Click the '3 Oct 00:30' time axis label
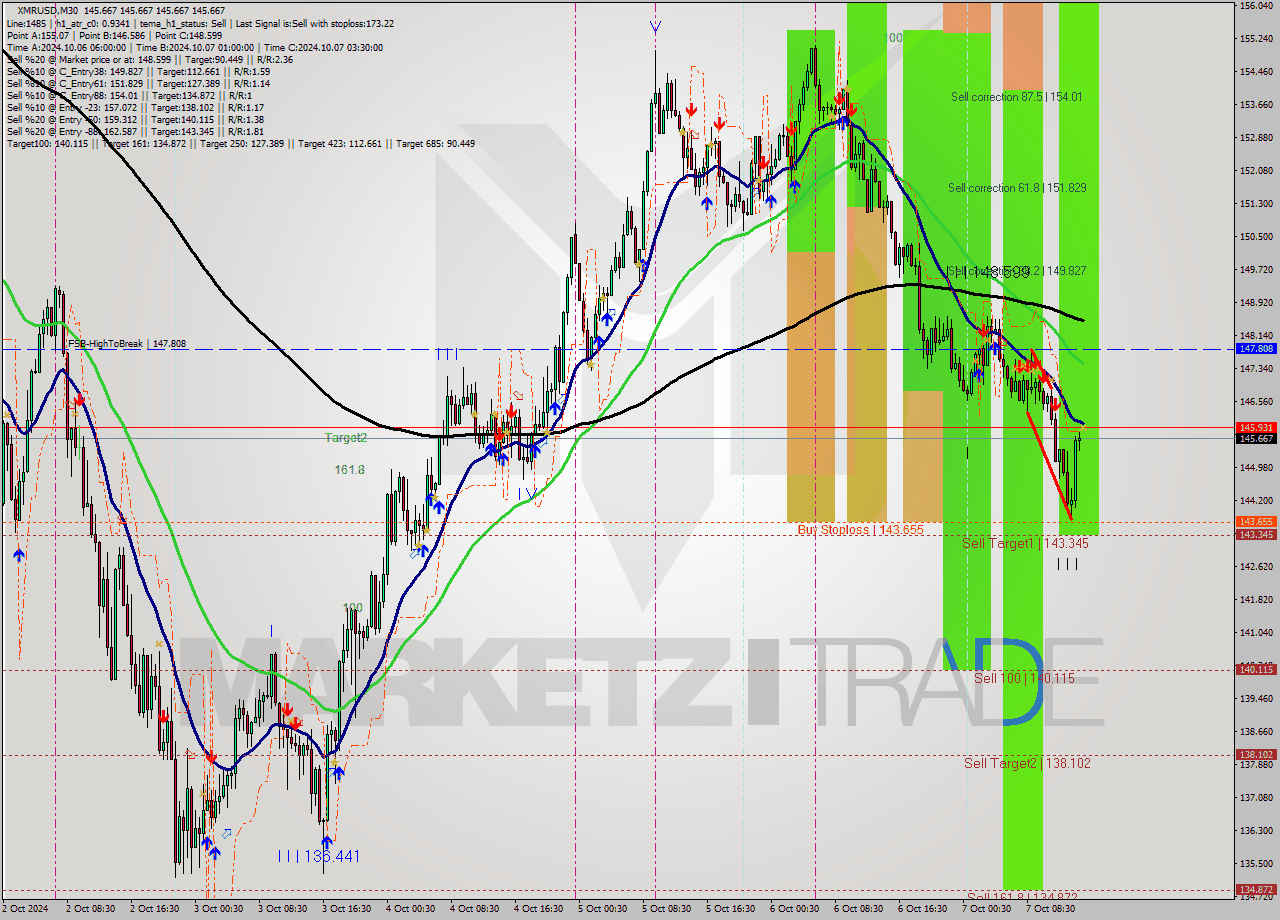The height and width of the screenshot is (920, 1280). click(217, 909)
